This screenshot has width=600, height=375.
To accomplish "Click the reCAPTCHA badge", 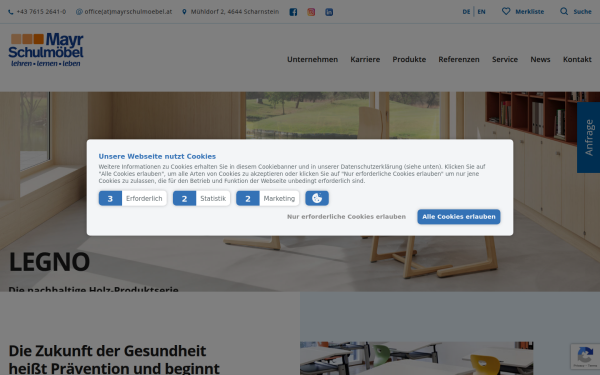I will coord(585,356).
